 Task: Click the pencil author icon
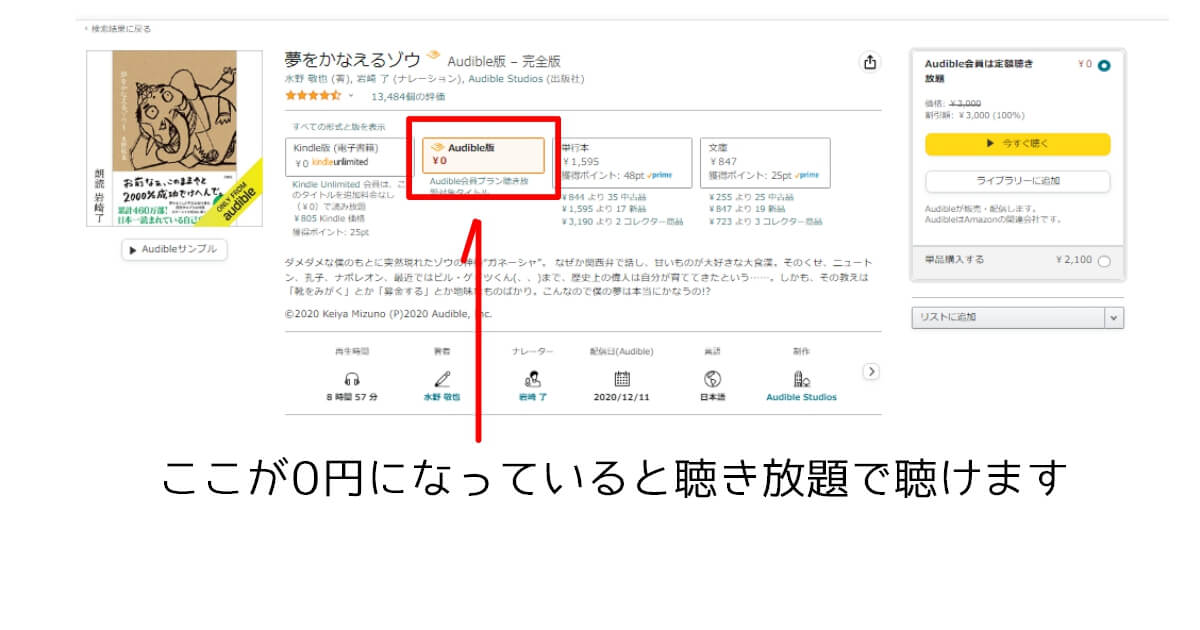(442, 379)
